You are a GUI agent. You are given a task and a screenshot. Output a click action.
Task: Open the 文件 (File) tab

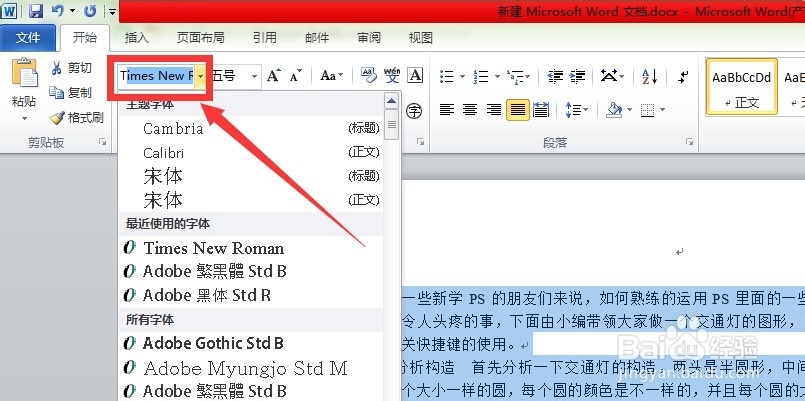pos(28,37)
